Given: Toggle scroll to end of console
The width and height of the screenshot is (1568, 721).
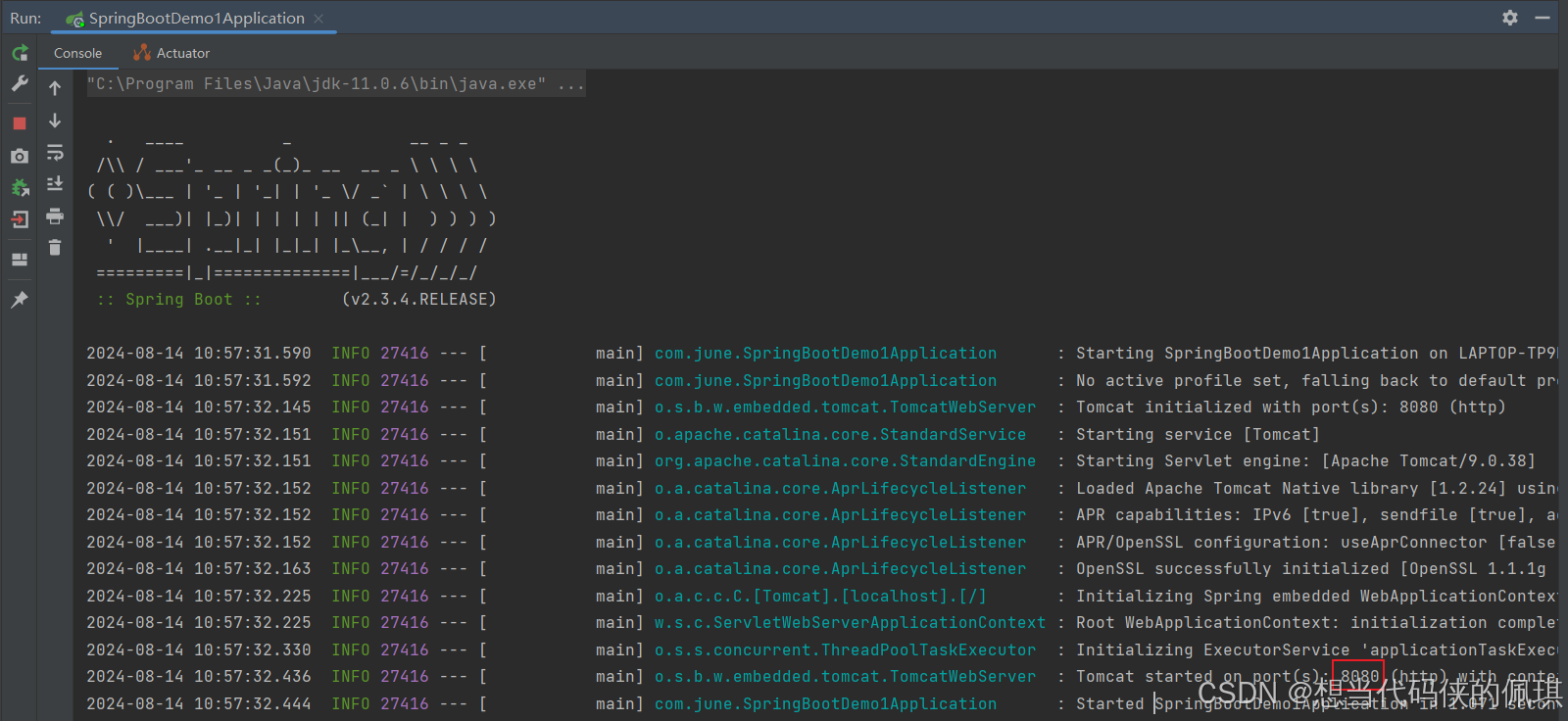Looking at the screenshot, I should (x=55, y=184).
